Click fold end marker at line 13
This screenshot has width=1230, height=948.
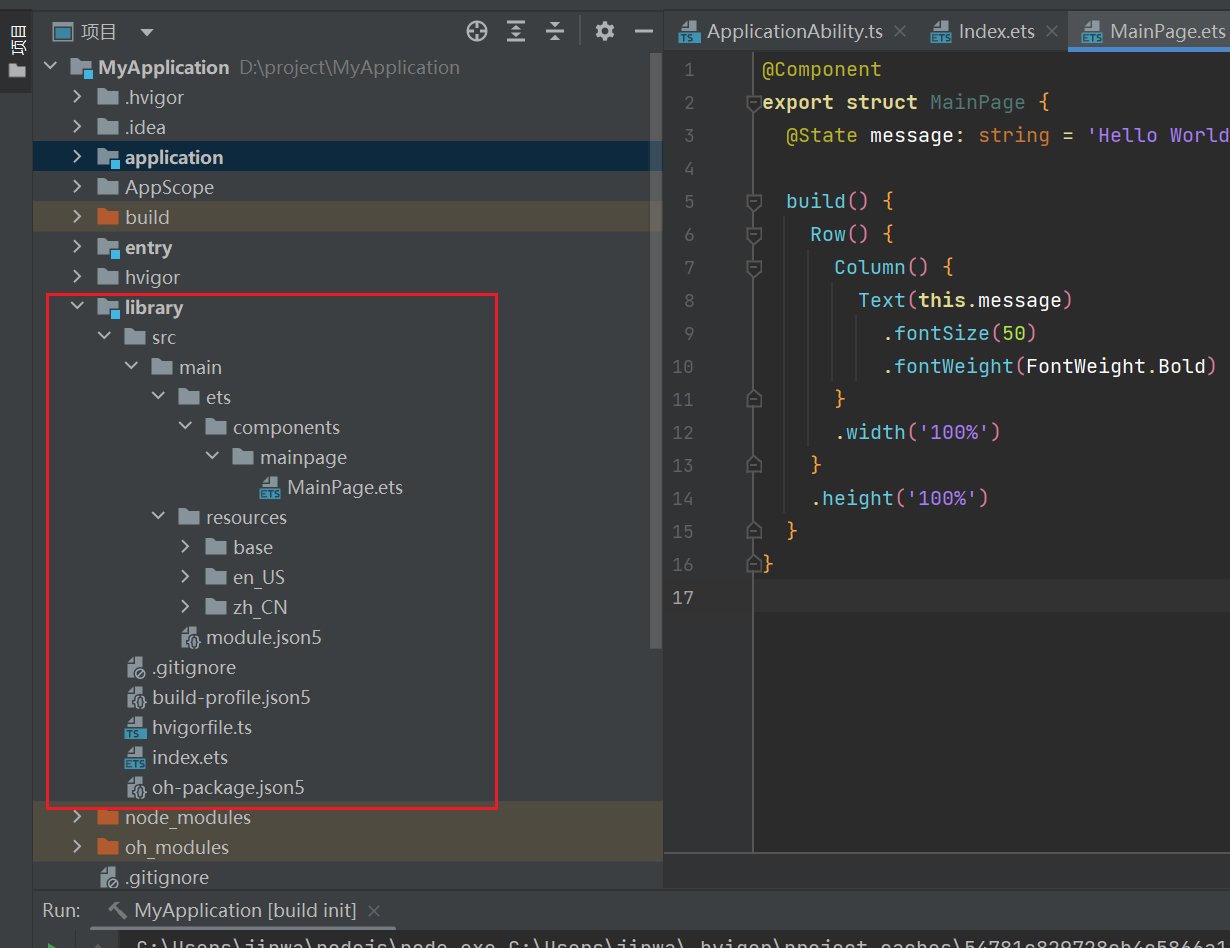coord(754,465)
